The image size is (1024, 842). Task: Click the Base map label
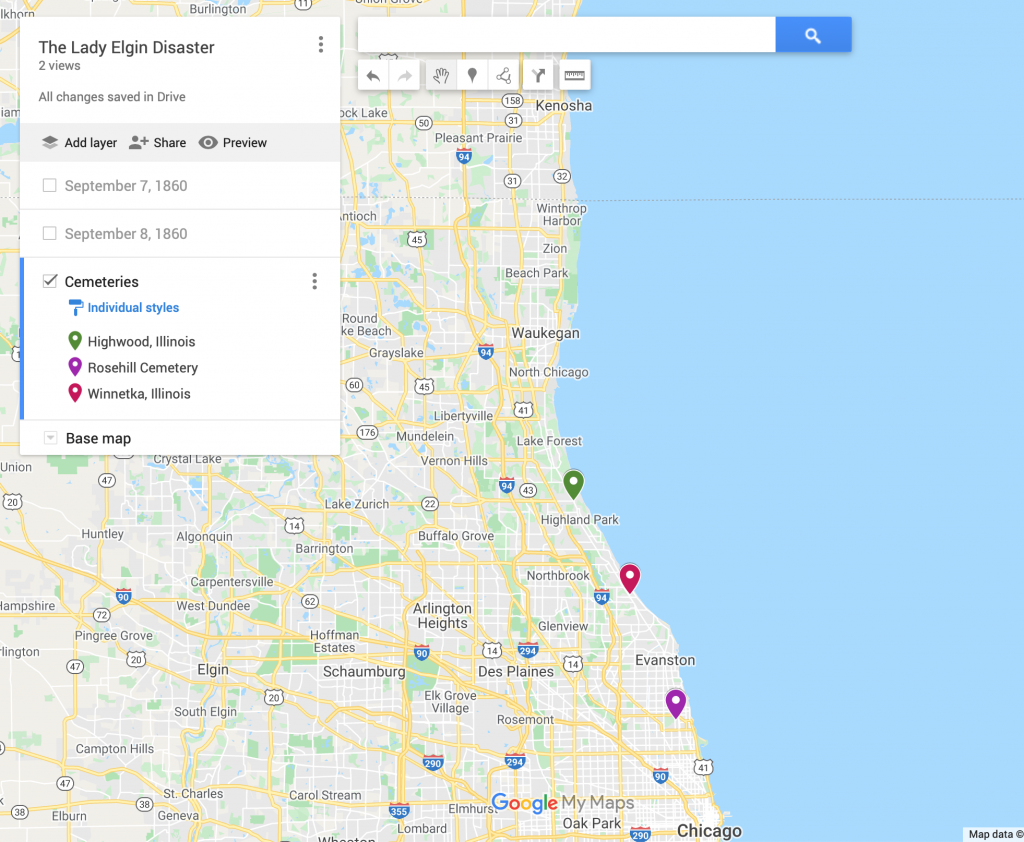(99, 438)
